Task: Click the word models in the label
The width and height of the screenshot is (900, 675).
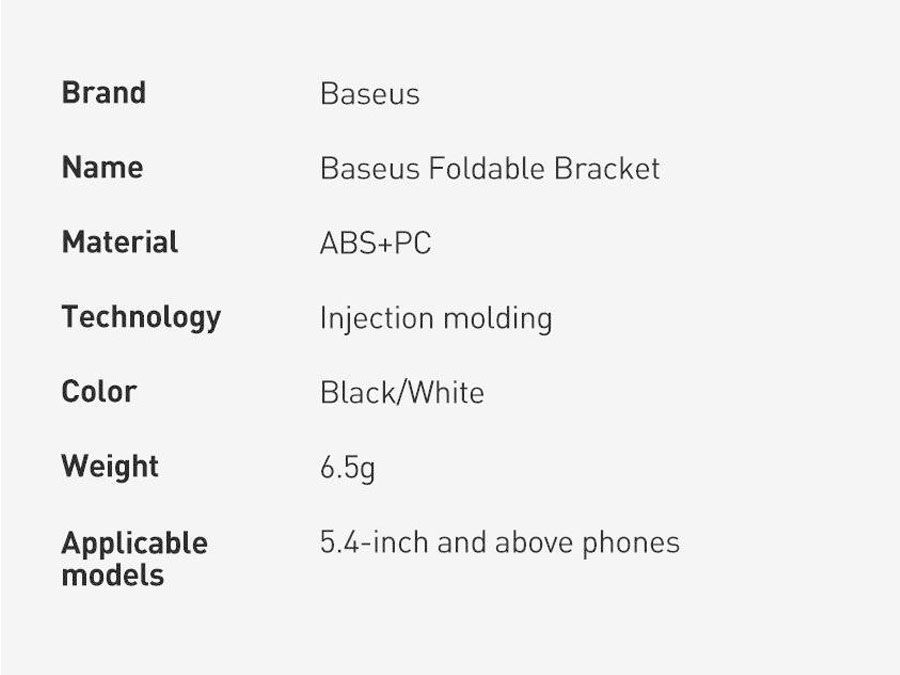Action: 112,575
